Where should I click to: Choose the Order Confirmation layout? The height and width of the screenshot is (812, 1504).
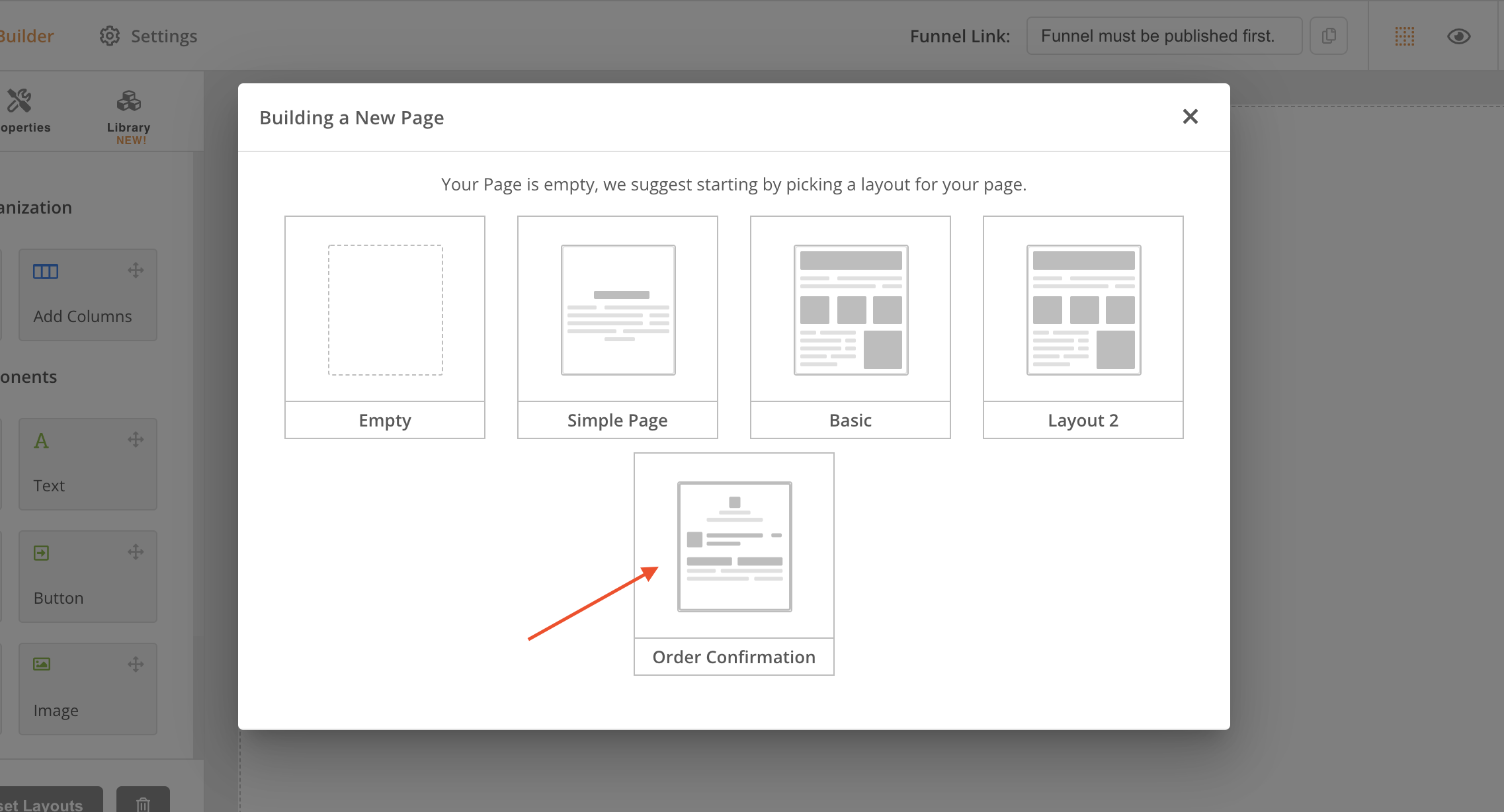coord(733,546)
